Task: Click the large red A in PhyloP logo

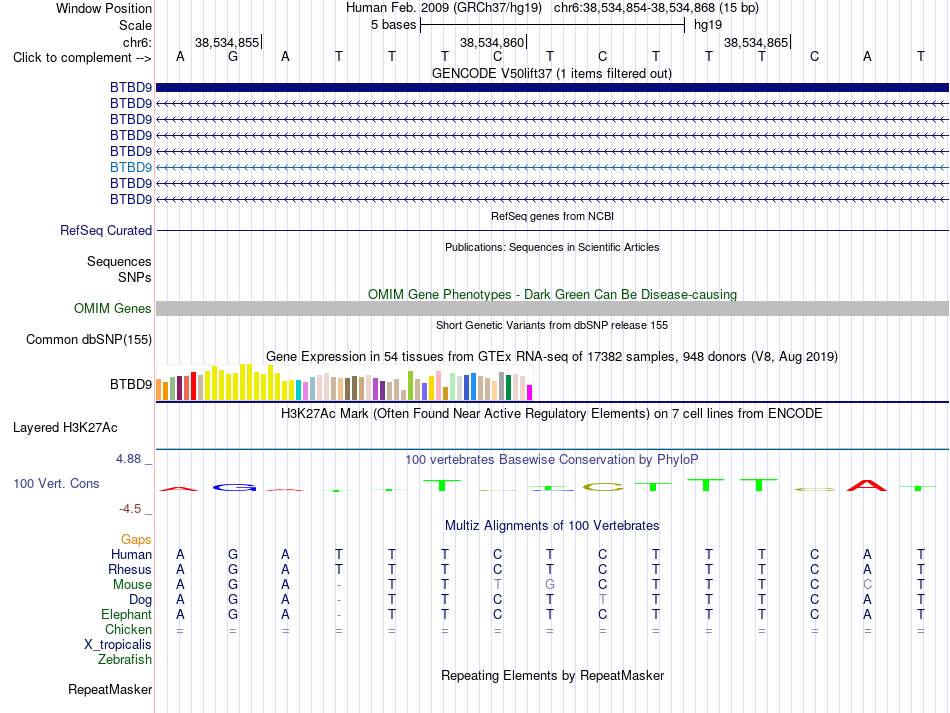Action: point(867,486)
